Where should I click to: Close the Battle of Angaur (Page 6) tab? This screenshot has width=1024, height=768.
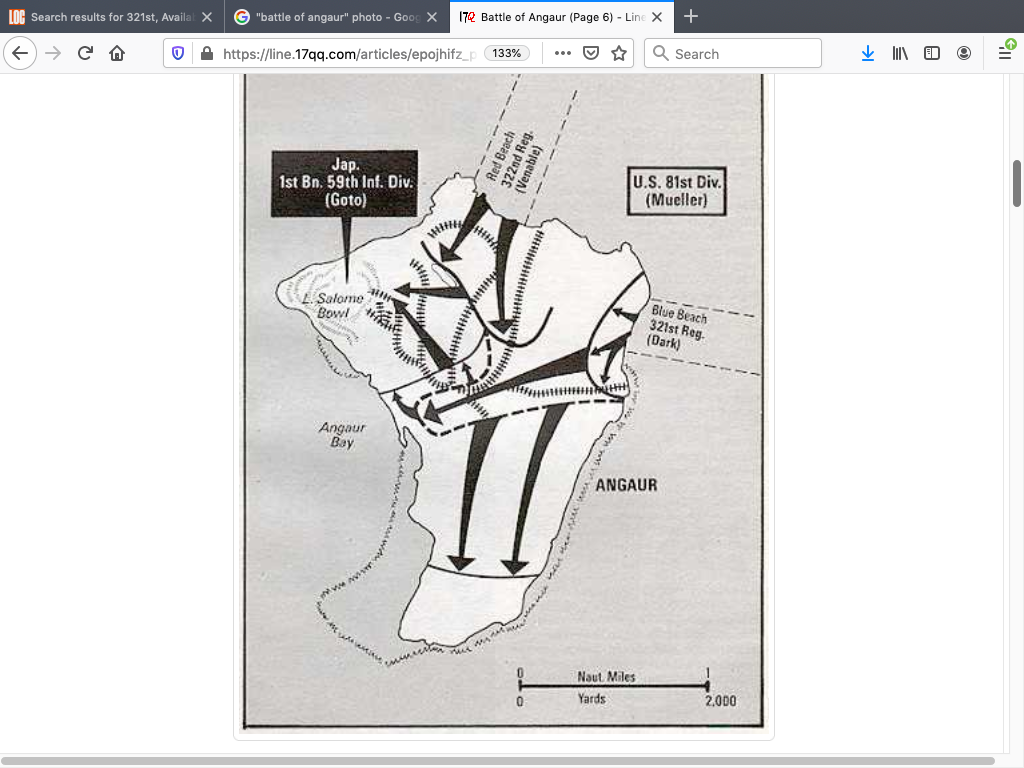tap(656, 17)
